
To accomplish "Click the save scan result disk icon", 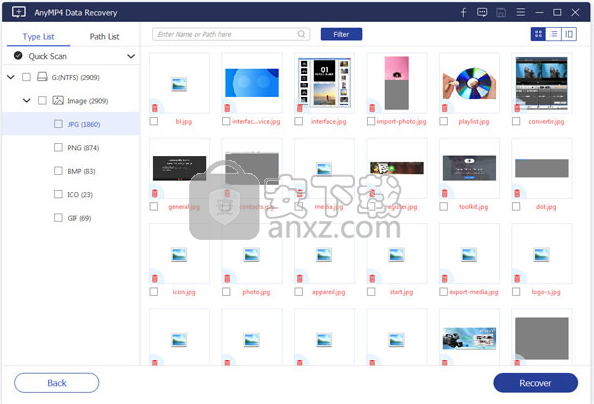I will tap(501, 13).
